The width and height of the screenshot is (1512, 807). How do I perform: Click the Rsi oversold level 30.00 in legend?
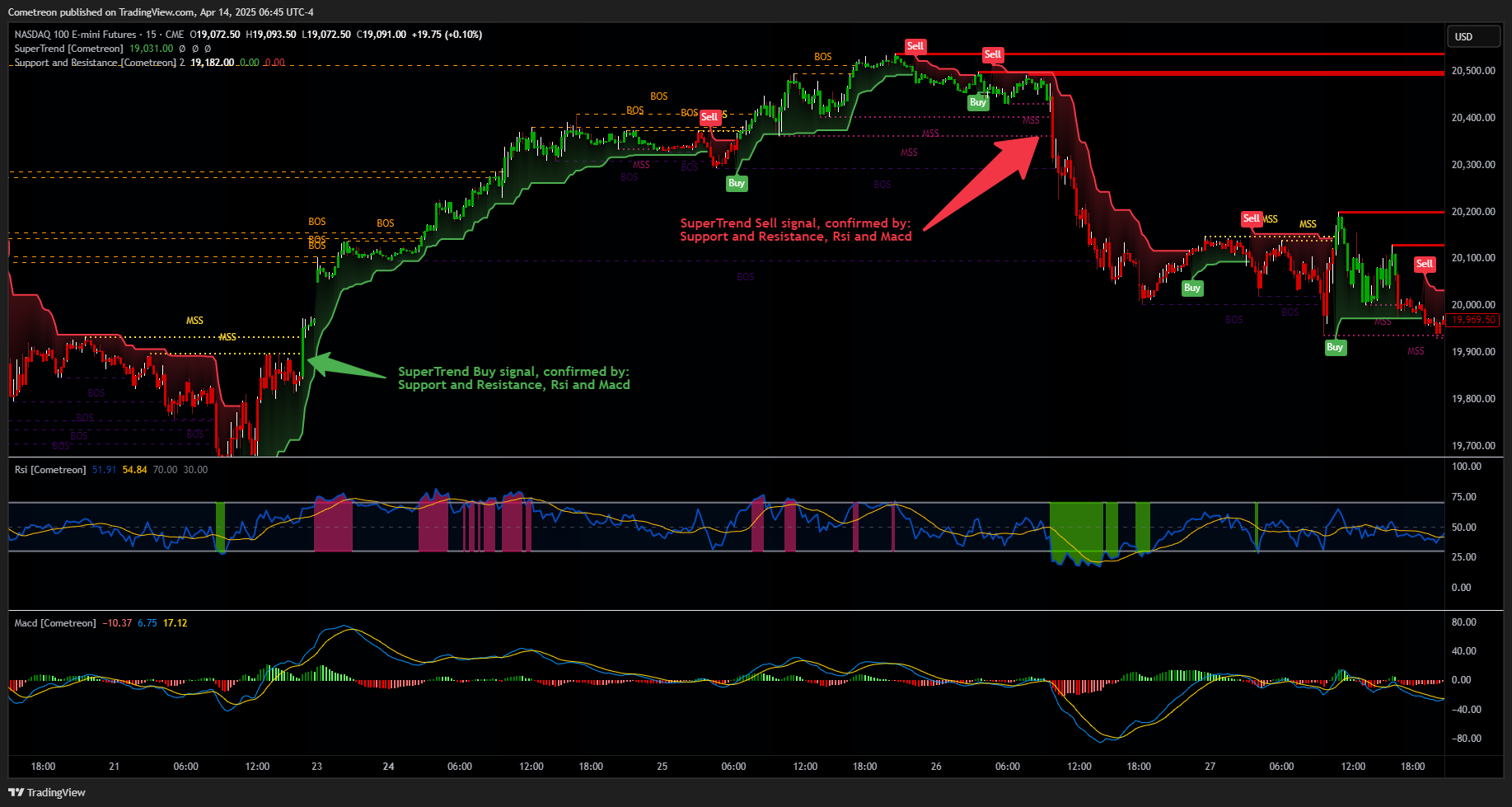click(195, 470)
